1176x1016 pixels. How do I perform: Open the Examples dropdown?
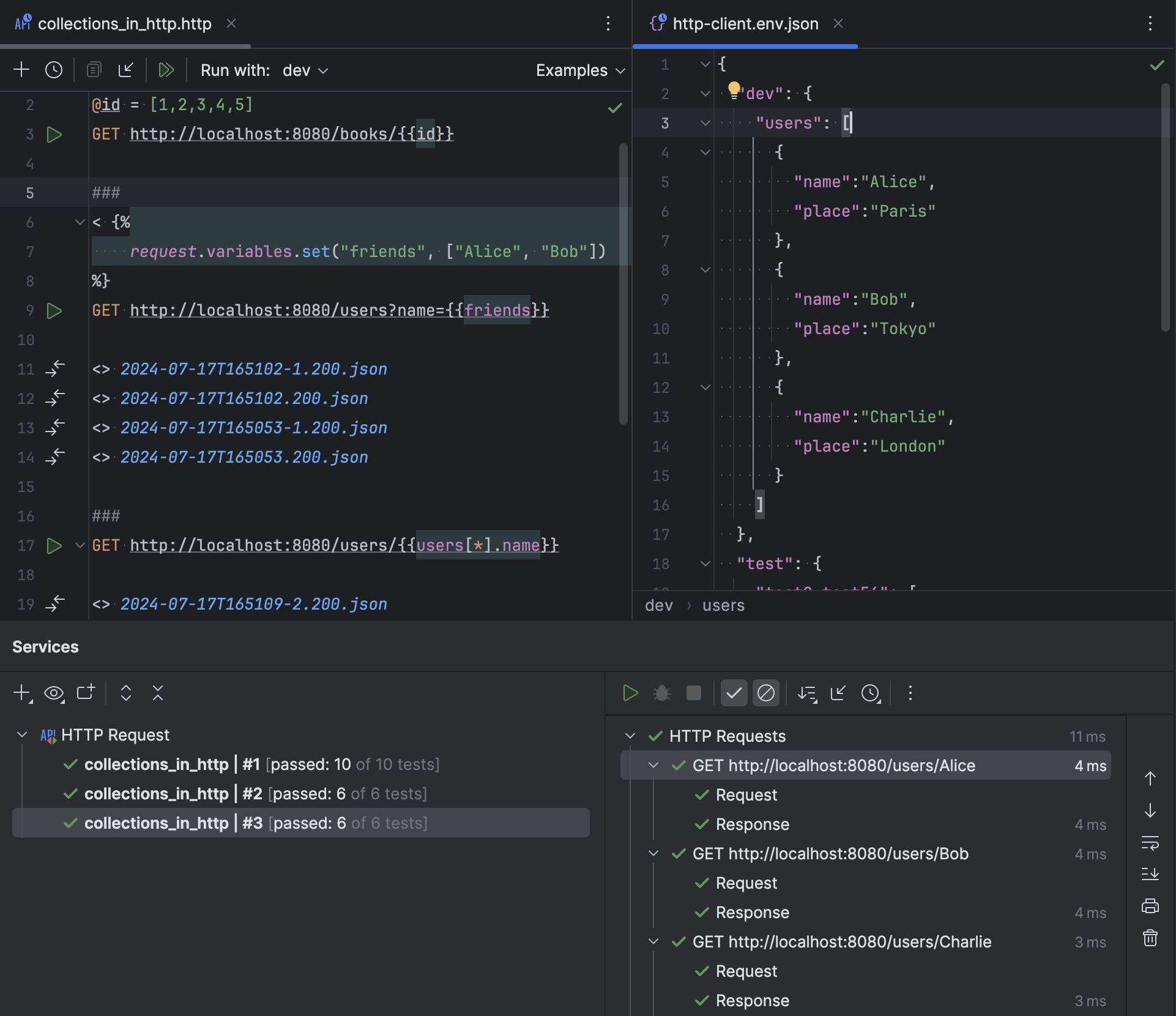click(579, 70)
